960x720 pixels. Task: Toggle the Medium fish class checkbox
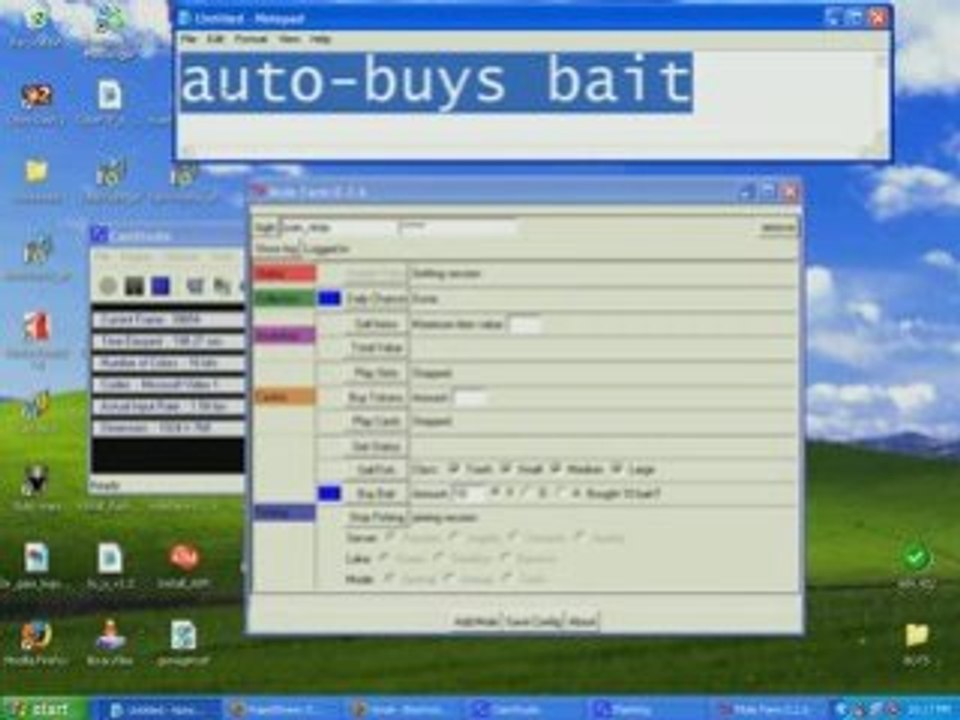(555, 469)
